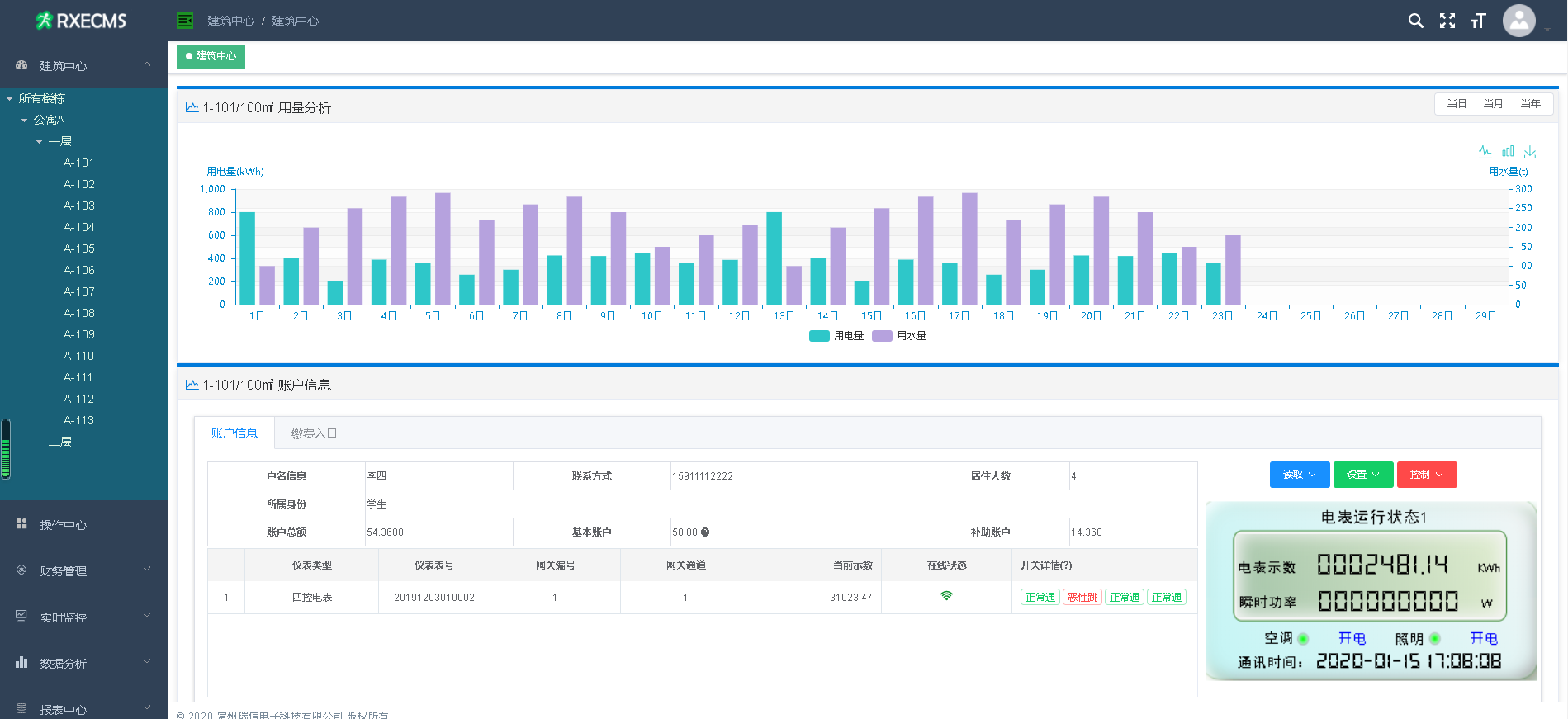Switch to the 缴费入口 tab
Screen dimensions: 1568x719
314,433
